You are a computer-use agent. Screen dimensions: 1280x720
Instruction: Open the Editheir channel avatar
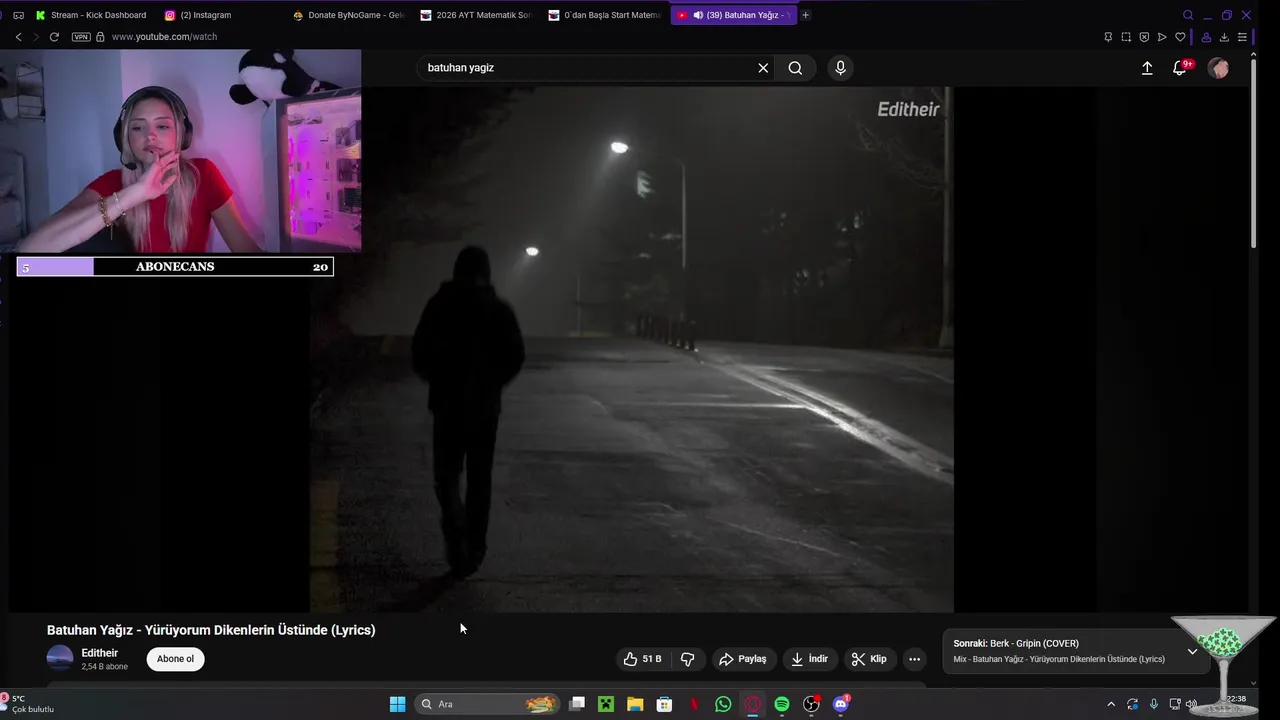click(x=60, y=658)
